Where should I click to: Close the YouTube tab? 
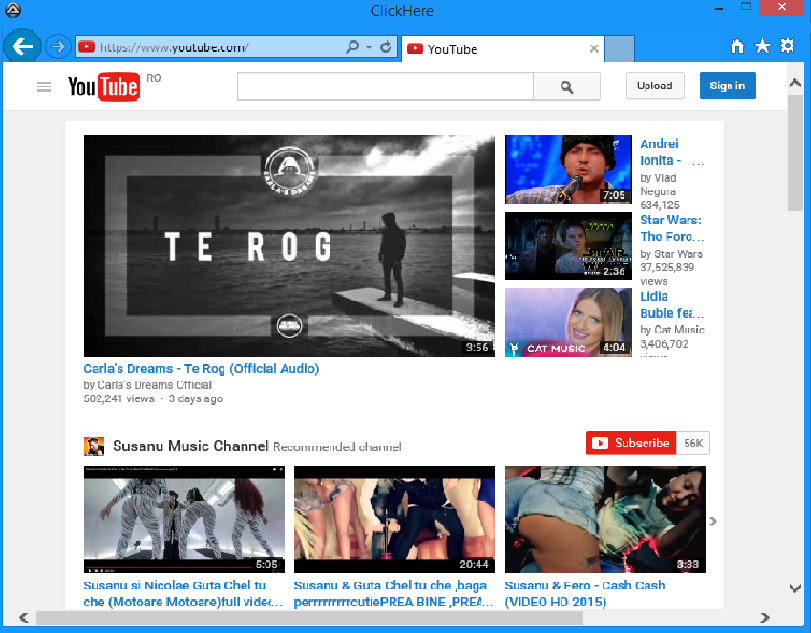tap(594, 49)
